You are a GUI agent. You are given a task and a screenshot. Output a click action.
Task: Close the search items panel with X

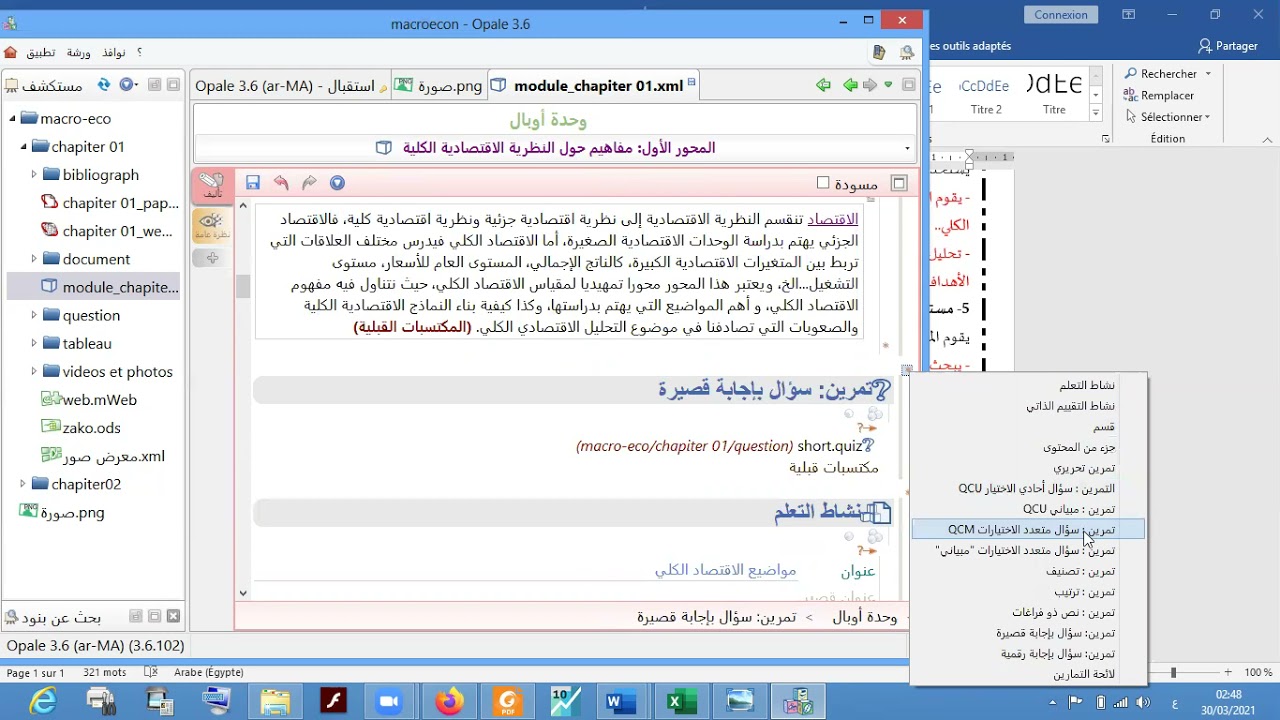click(173, 617)
